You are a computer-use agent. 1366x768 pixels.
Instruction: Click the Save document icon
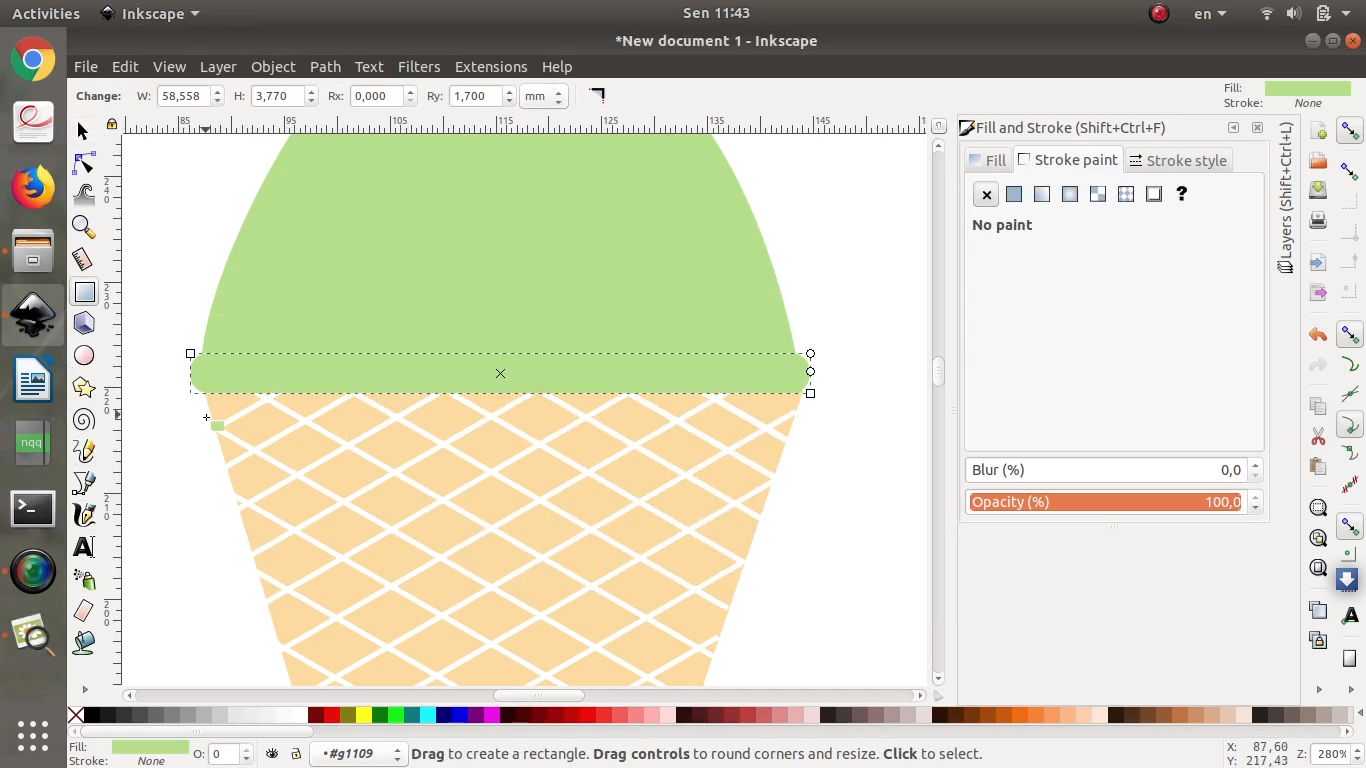pyautogui.click(x=1318, y=189)
